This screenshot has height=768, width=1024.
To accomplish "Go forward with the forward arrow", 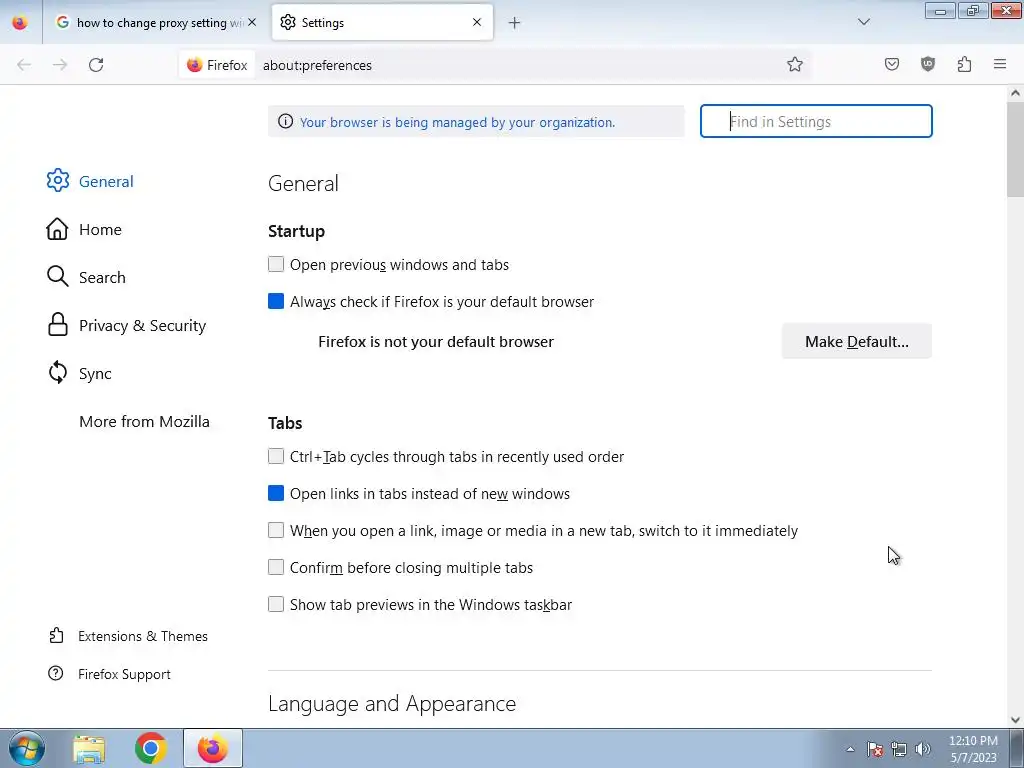I will pyautogui.click(x=60, y=65).
